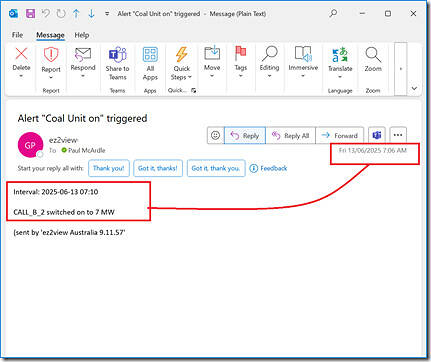The width and height of the screenshot is (431, 362).
Task: Open Editing magnifier icon
Action: (269, 53)
